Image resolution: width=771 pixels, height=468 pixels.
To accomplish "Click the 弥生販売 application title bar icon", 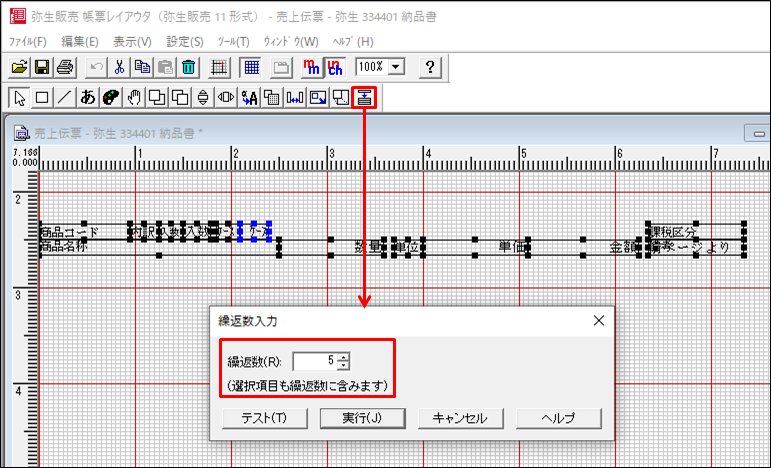I will click(18, 15).
